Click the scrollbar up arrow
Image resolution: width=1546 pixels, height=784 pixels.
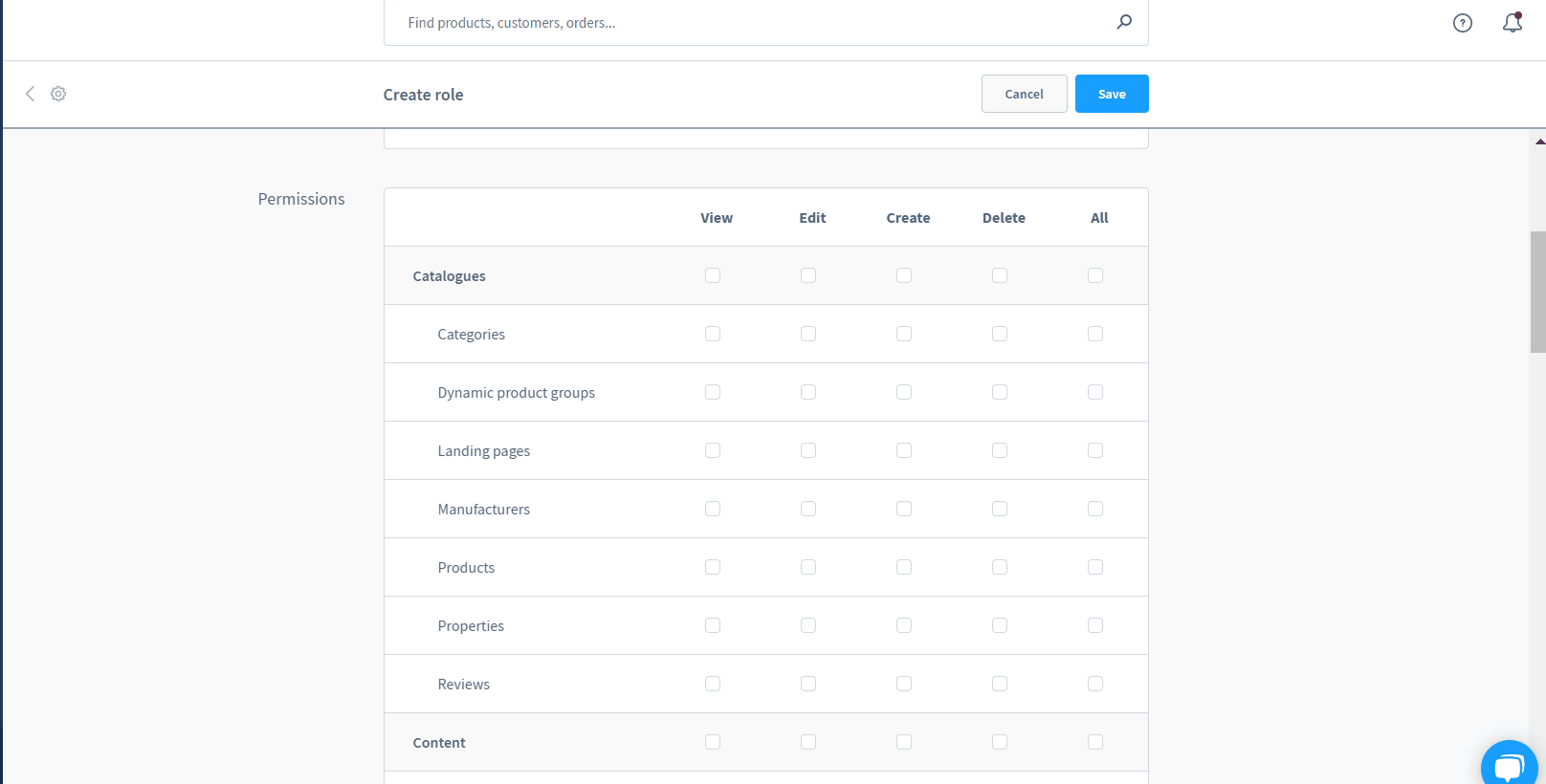tap(1539, 142)
